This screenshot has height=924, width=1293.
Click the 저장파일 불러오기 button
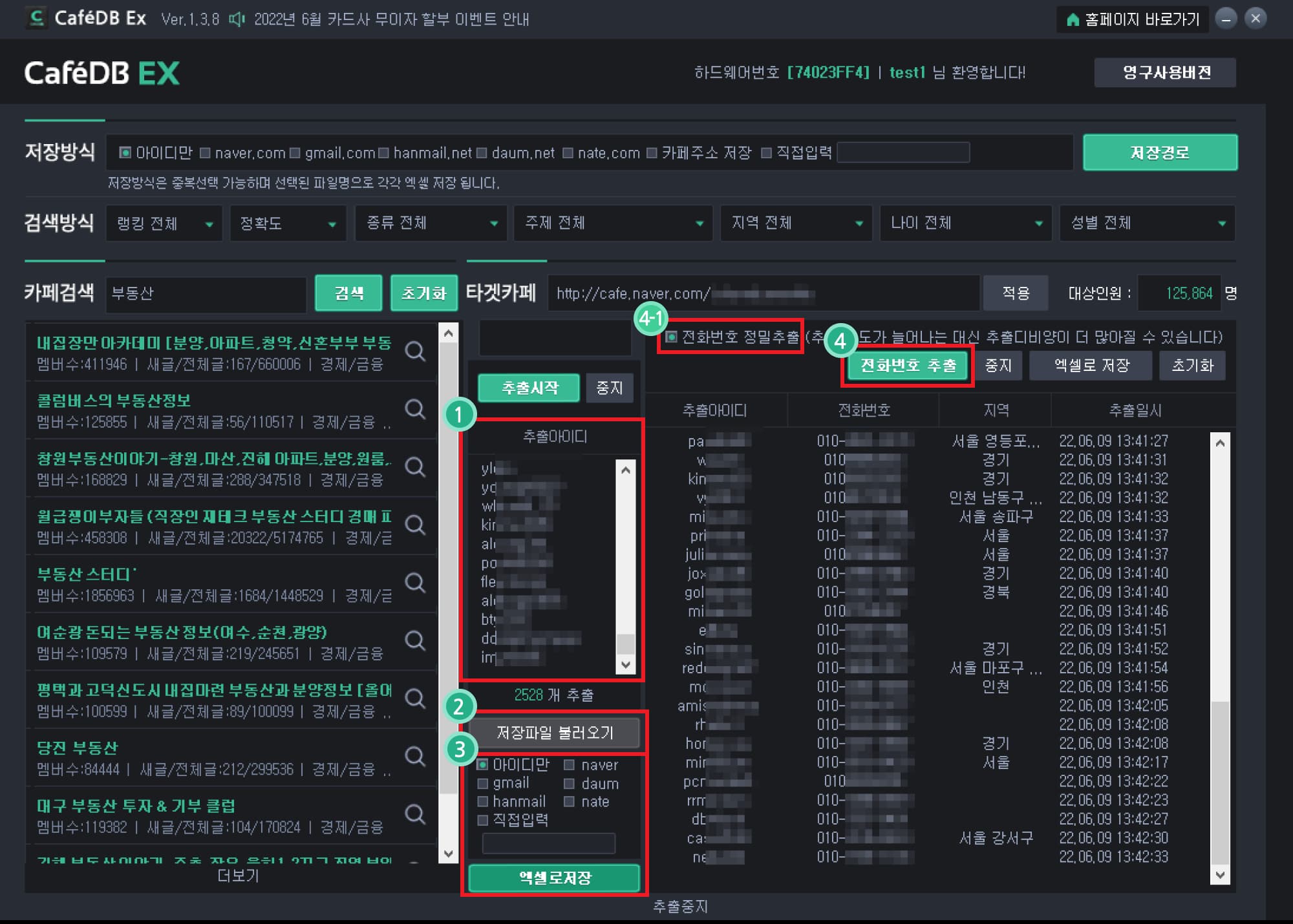point(554,733)
